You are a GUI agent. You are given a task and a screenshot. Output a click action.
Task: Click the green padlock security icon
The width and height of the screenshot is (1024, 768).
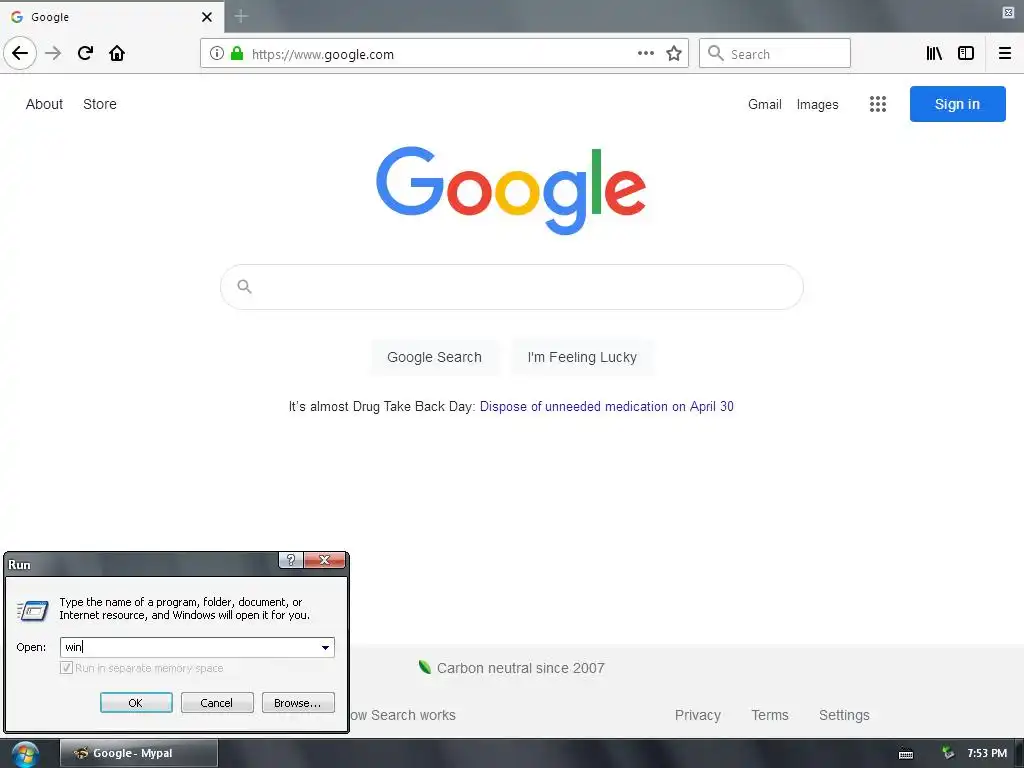point(237,54)
